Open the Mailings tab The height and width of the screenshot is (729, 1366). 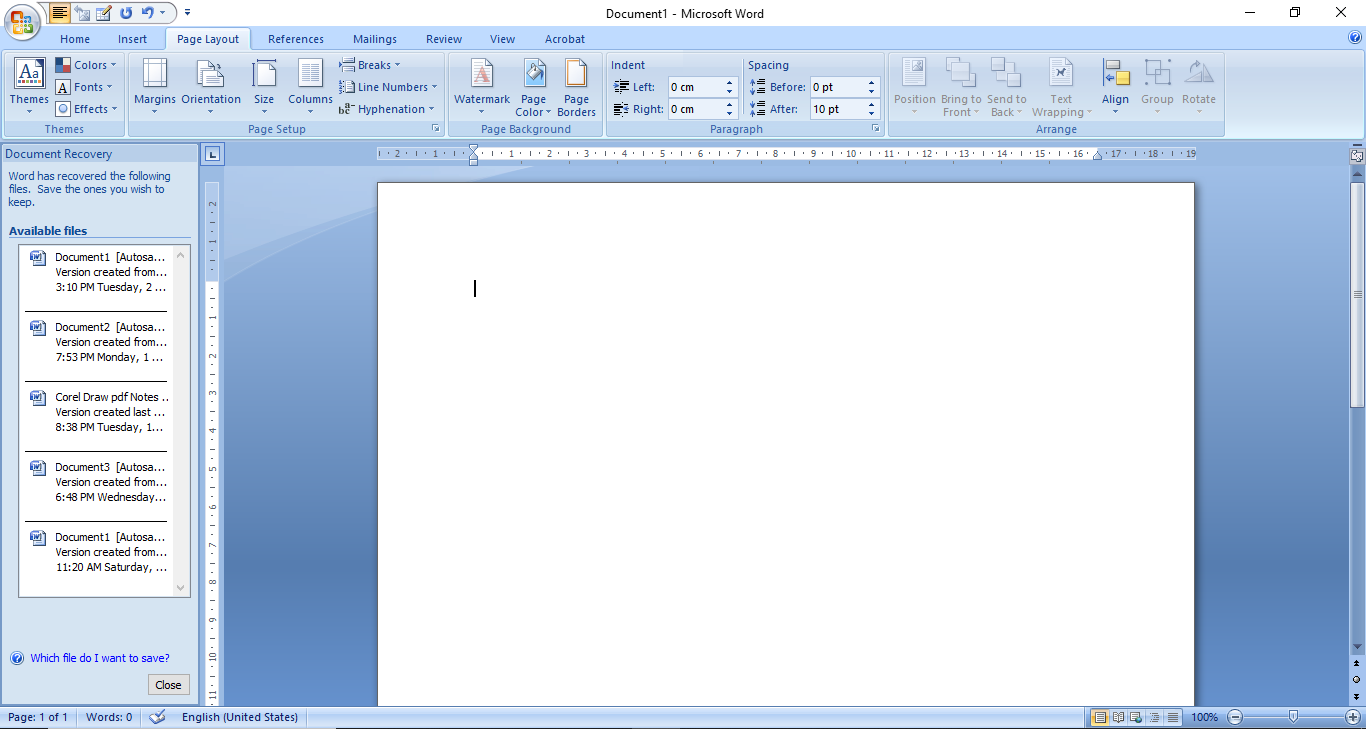coord(374,39)
